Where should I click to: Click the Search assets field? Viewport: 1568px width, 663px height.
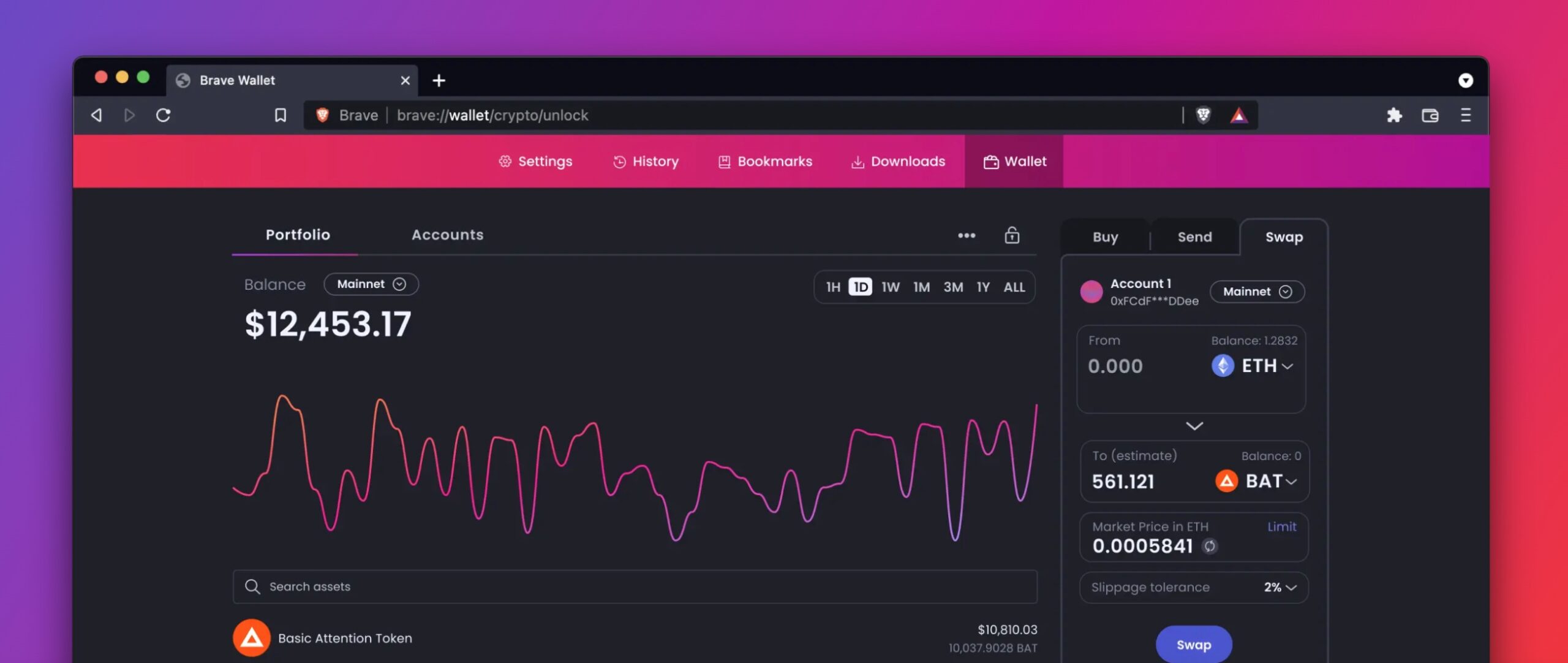click(635, 586)
